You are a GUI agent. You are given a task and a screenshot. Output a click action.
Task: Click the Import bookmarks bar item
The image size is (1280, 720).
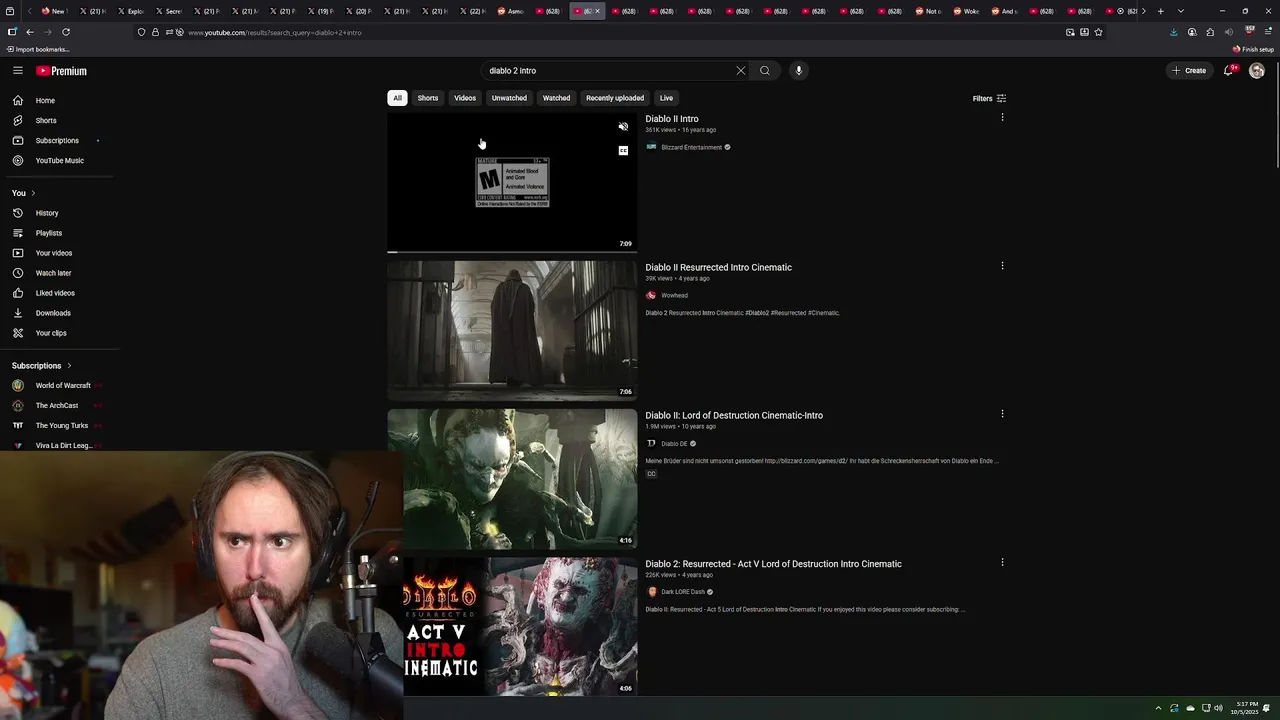38,49
